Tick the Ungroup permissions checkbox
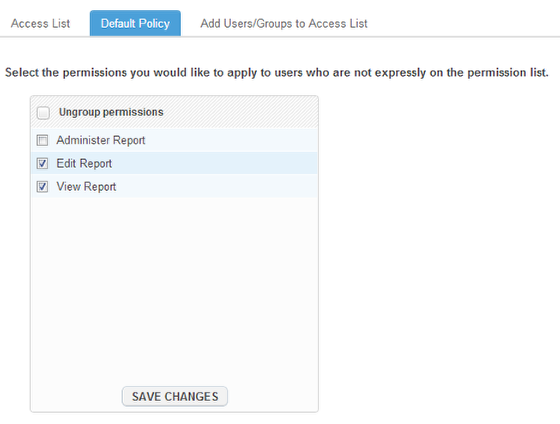The height and width of the screenshot is (424, 560). point(43,113)
